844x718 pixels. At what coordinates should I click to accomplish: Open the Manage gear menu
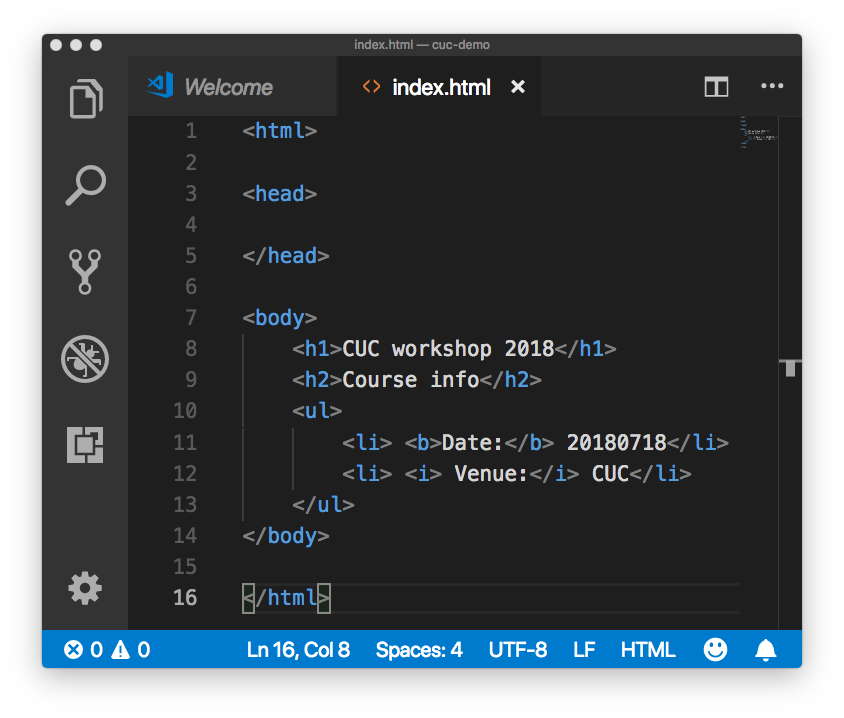coord(85,588)
